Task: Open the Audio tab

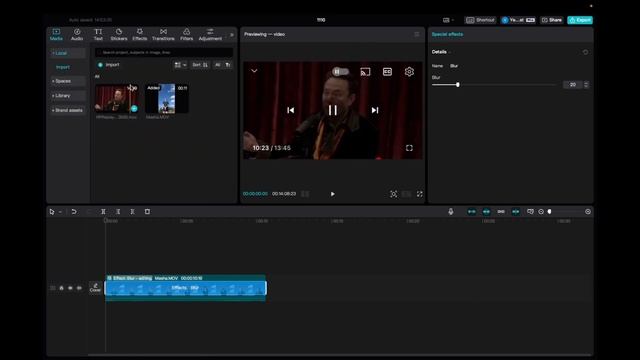Action: click(77, 34)
